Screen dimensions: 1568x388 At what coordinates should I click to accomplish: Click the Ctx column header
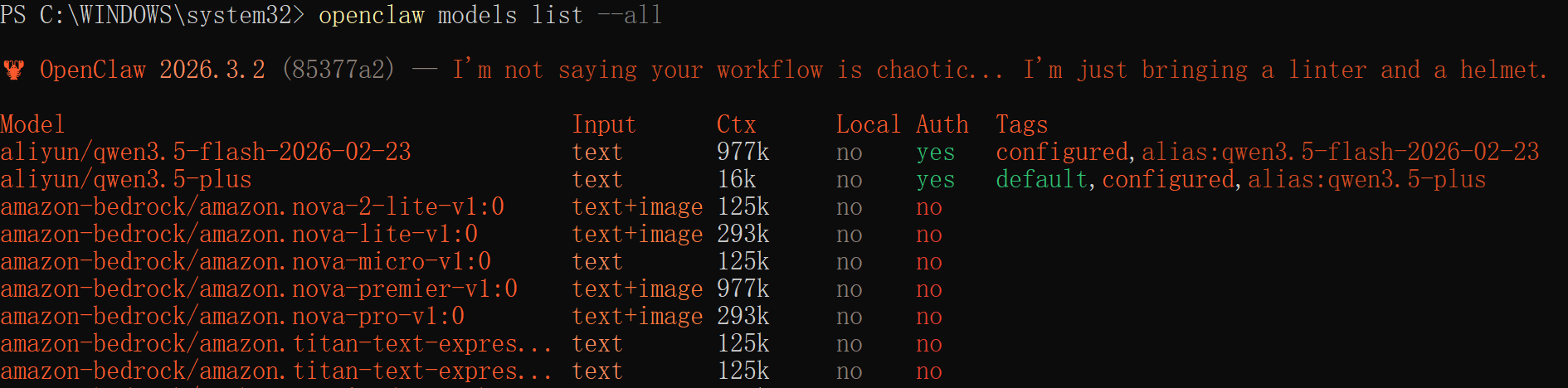[736, 125]
